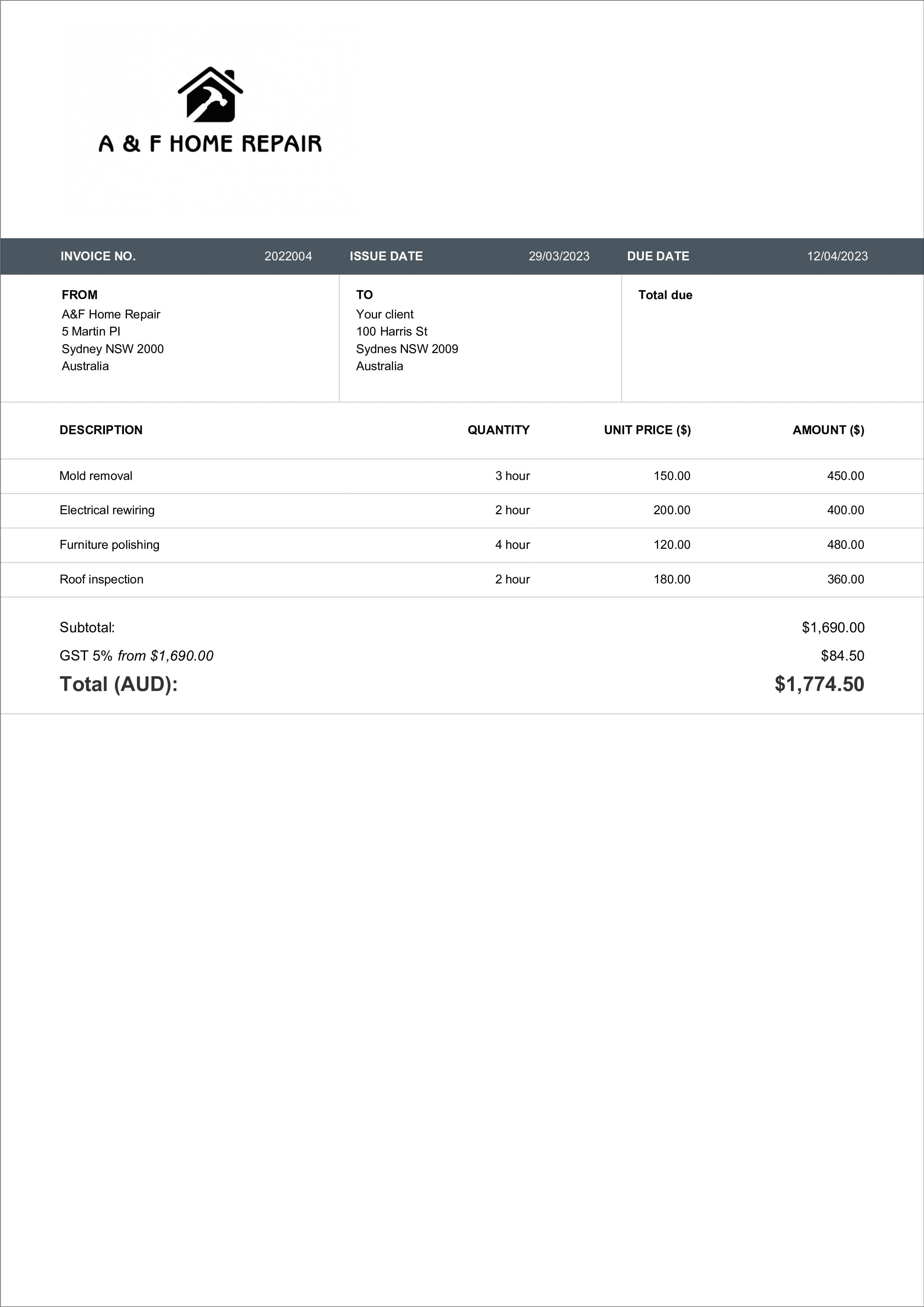
Task: Select invoice number '2022004'
Action: tap(288, 256)
